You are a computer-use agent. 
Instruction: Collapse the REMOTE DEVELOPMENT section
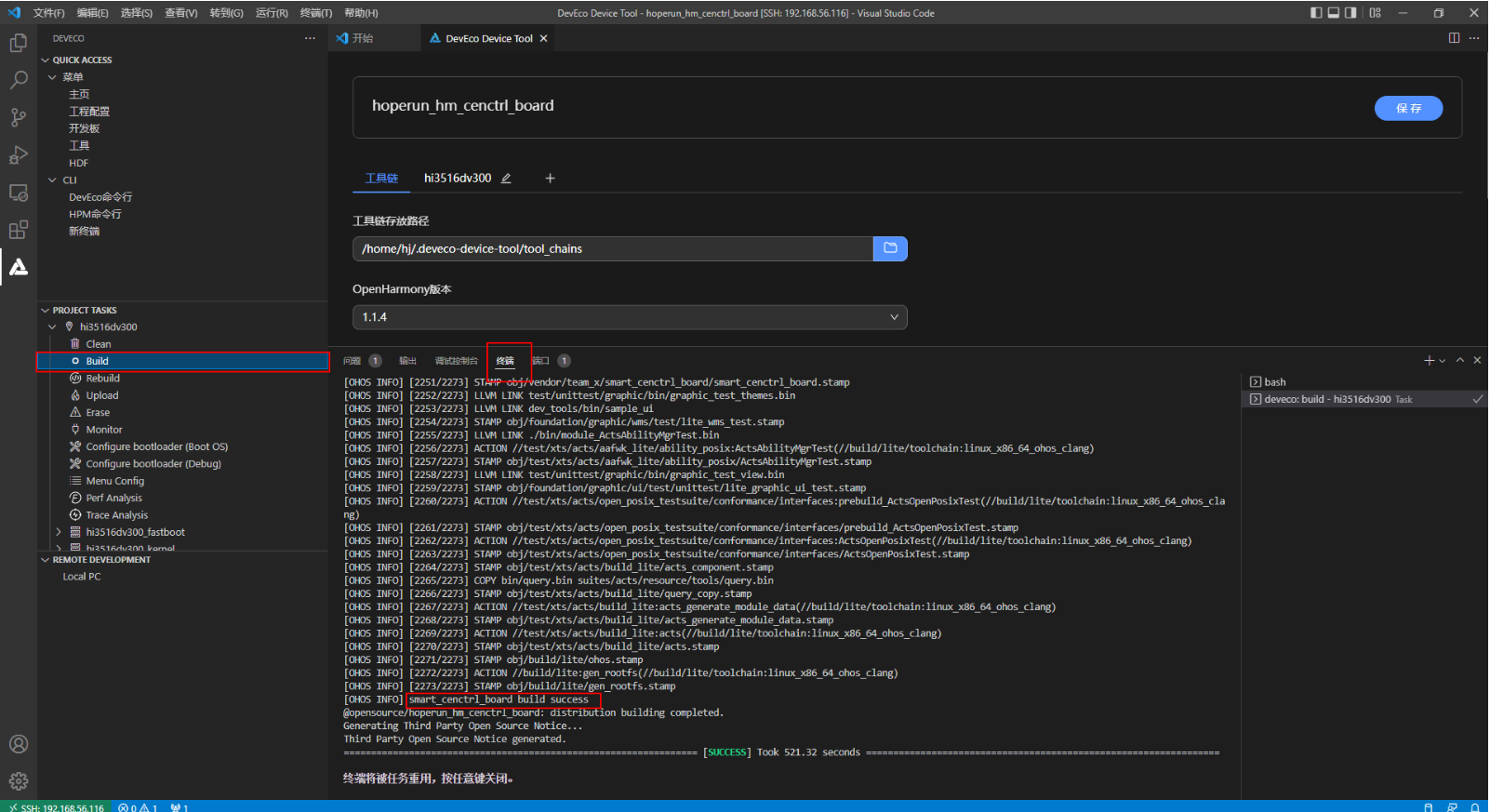[45, 560]
